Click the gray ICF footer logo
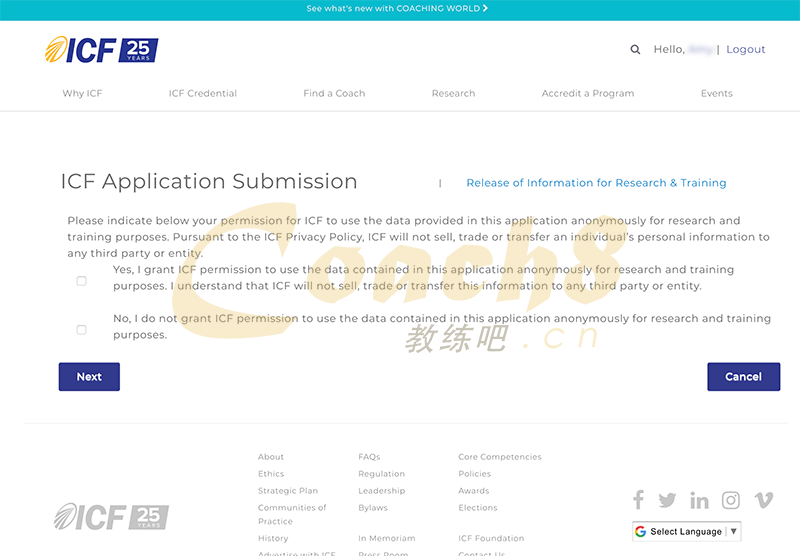This screenshot has width=800, height=556. pyautogui.click(x=111, y=516)
